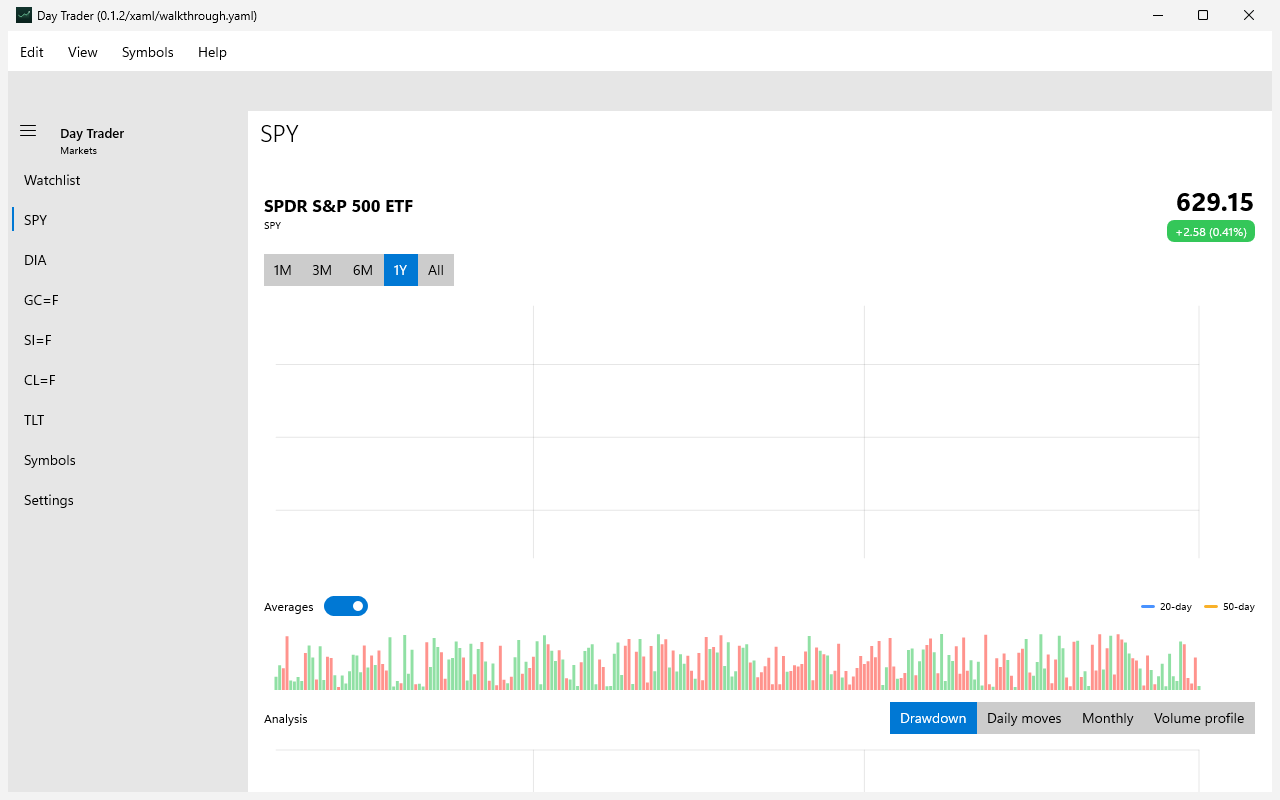Click the SPDR S&P 500 ETF name
Image resolution: width=1280 pixels, height=800 pixels.
[338, 206]
